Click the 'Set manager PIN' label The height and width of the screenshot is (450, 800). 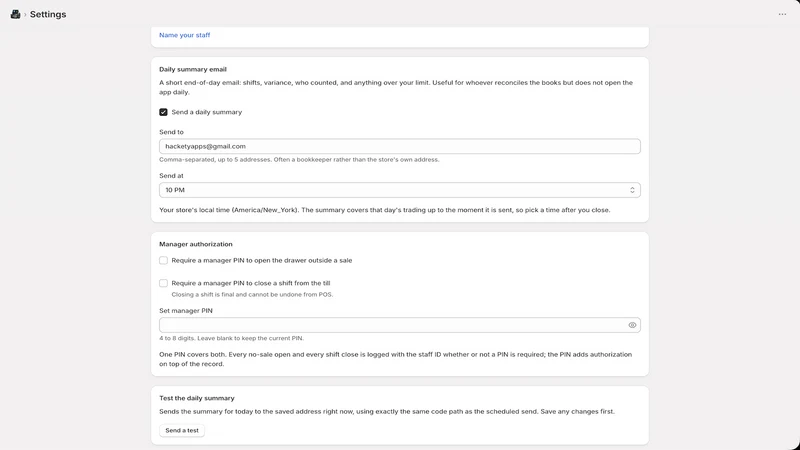coord(186,310)
